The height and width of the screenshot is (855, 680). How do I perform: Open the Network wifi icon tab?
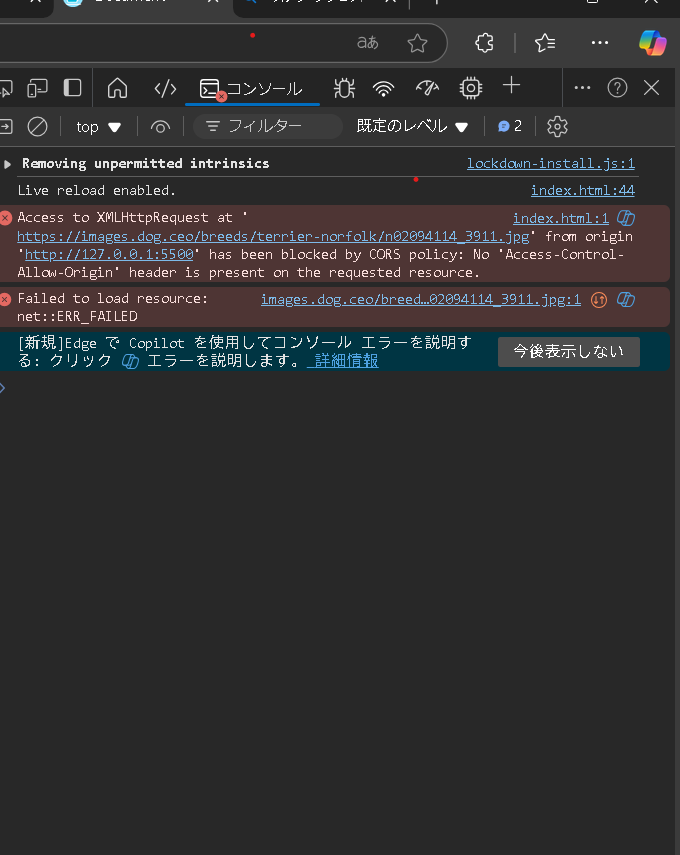(x=383, y=88)
